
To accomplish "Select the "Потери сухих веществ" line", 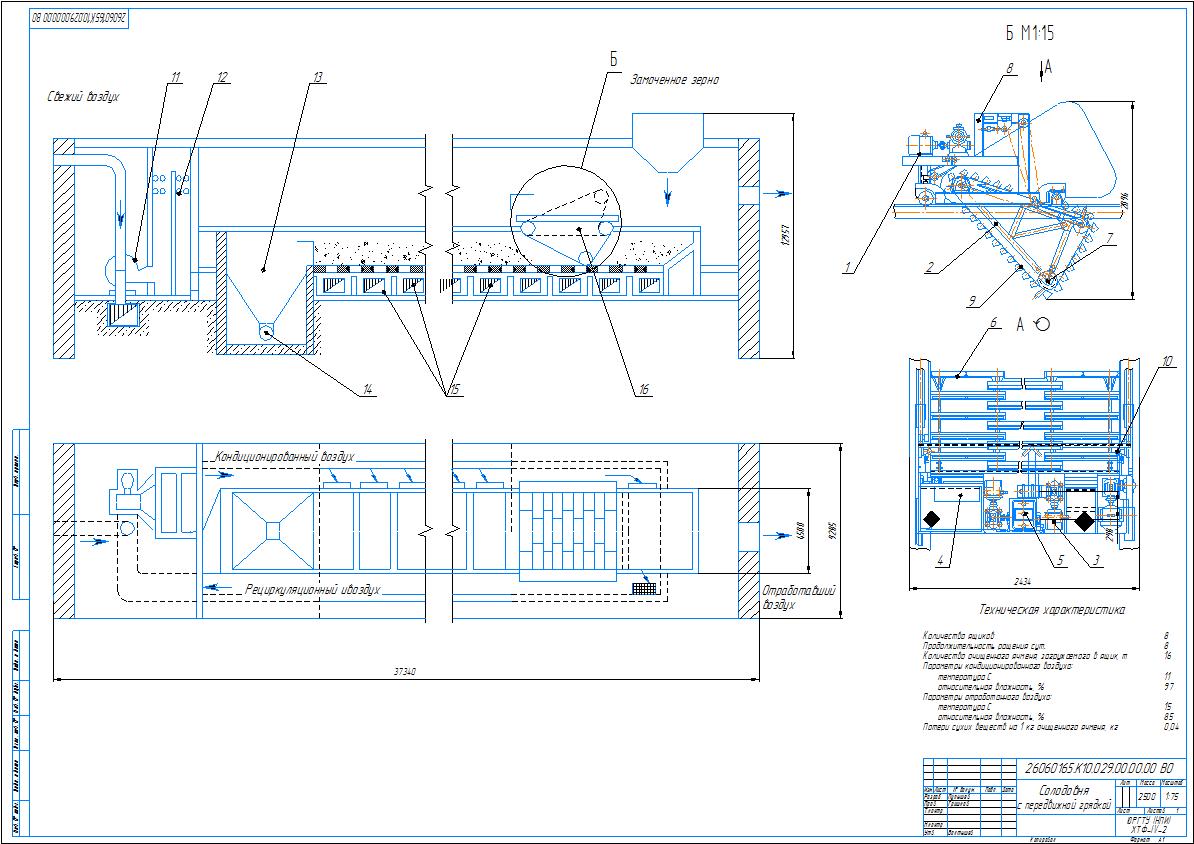I will click(x=1020, y=727).
